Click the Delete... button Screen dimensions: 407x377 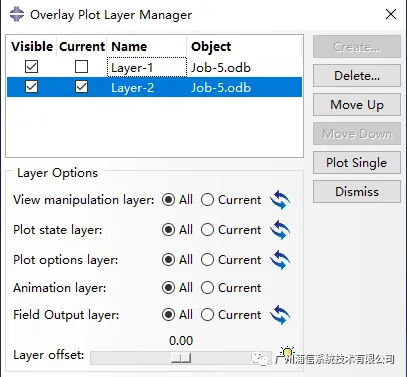(x=357, y=76)
